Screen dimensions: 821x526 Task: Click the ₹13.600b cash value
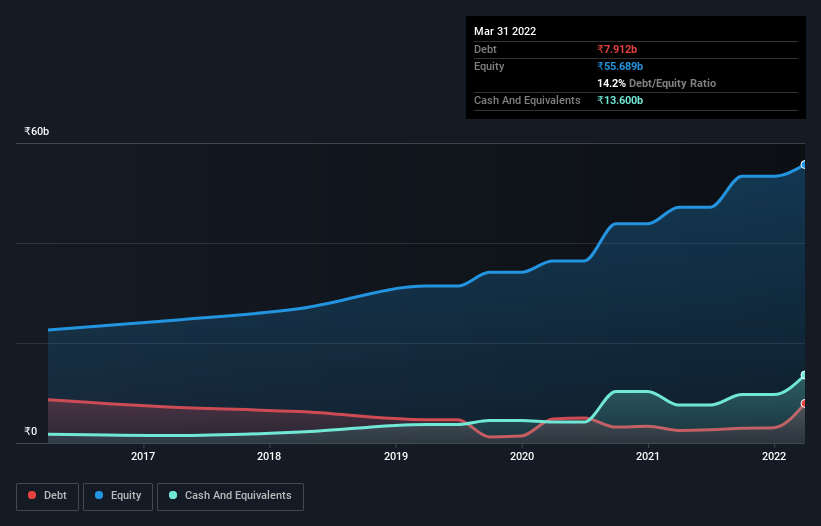pos(620,100)
